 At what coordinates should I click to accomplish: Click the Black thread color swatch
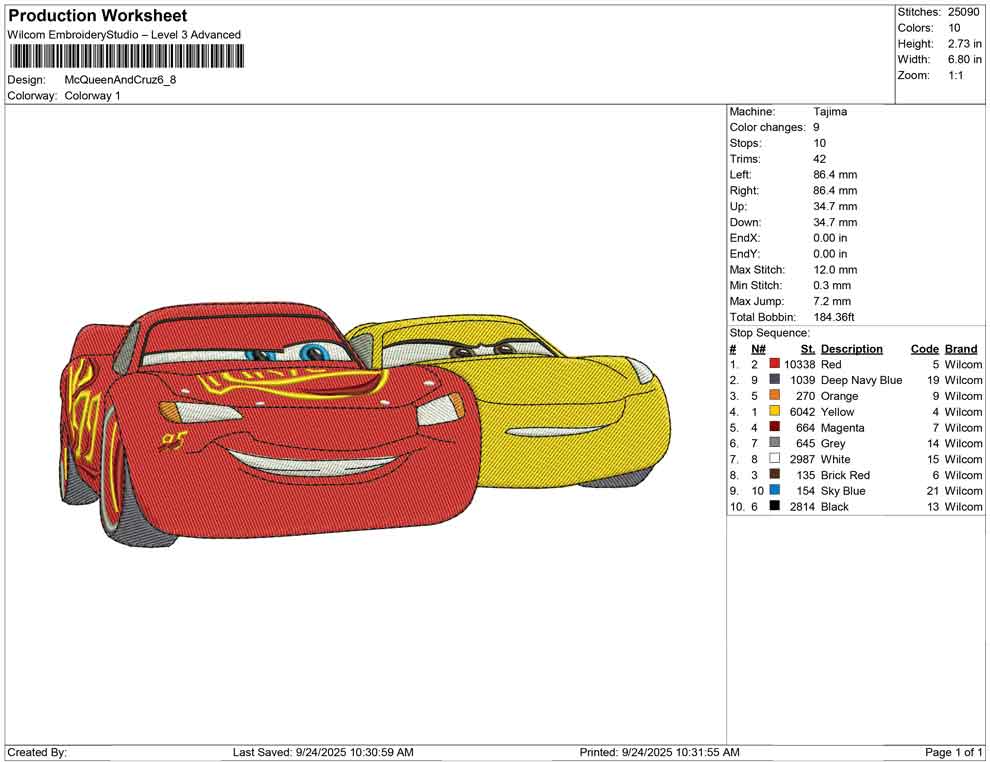(x=774, y=507)
